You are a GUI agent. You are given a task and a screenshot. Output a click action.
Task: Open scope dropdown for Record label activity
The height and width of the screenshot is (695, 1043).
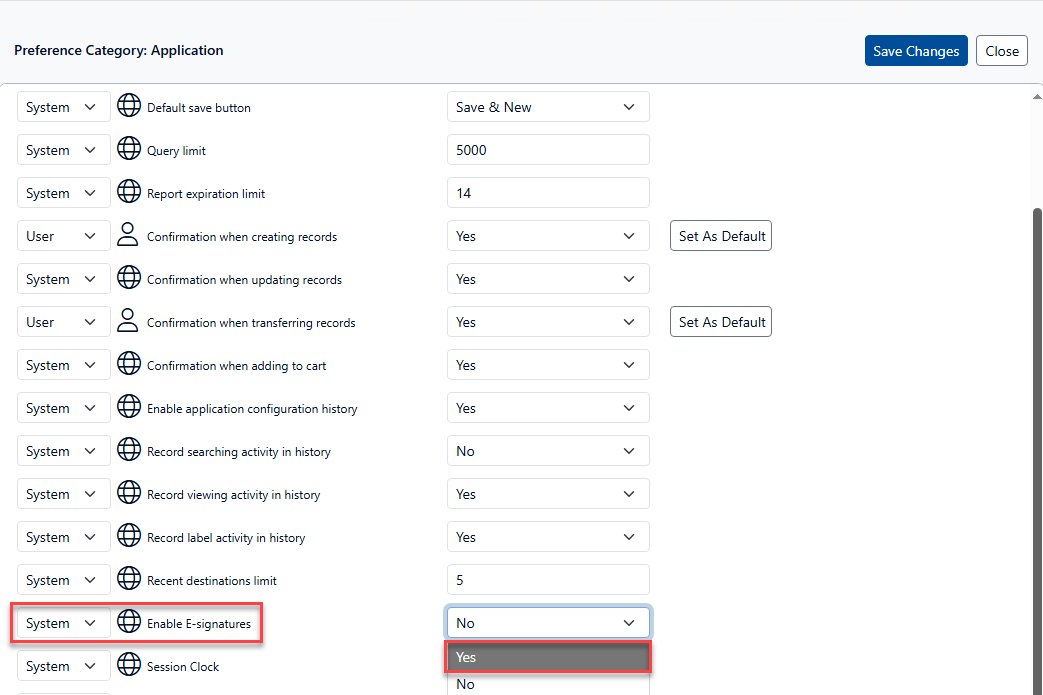[x=64, y=537]
